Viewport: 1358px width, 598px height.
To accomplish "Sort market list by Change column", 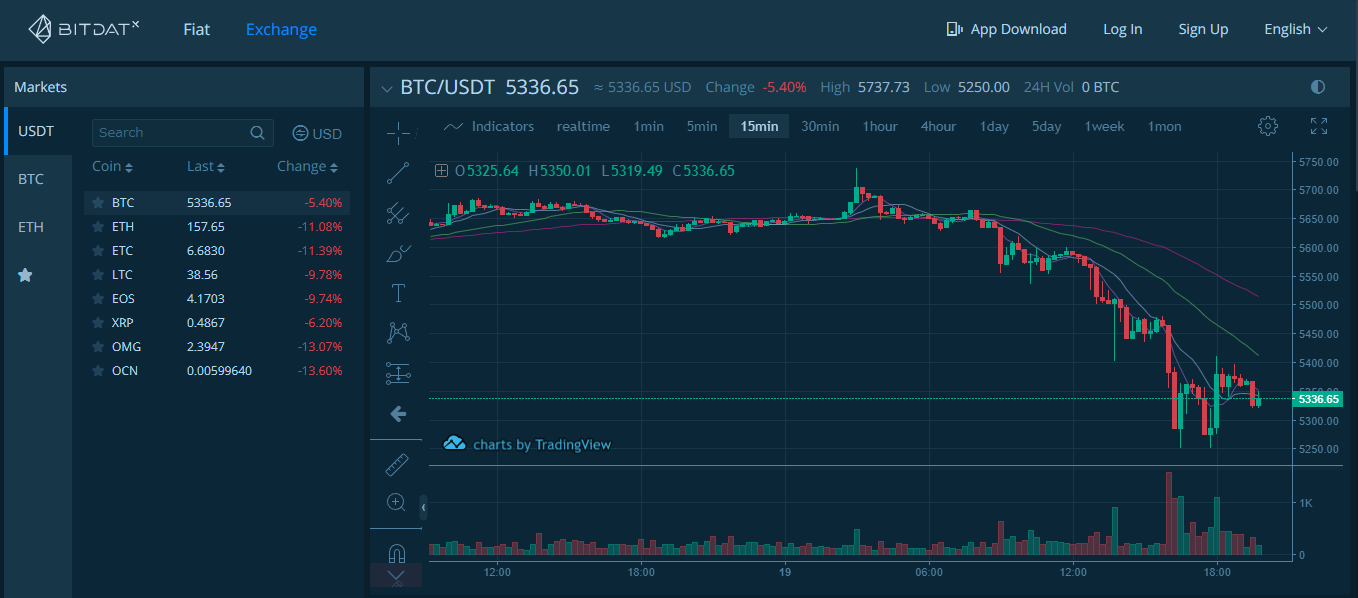I will (307, 167).
